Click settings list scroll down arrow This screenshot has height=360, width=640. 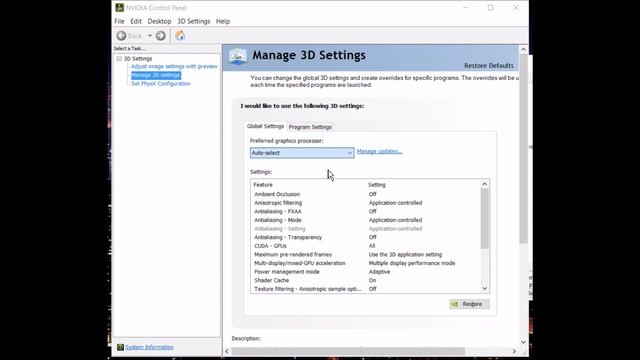[x=484, y=289]
